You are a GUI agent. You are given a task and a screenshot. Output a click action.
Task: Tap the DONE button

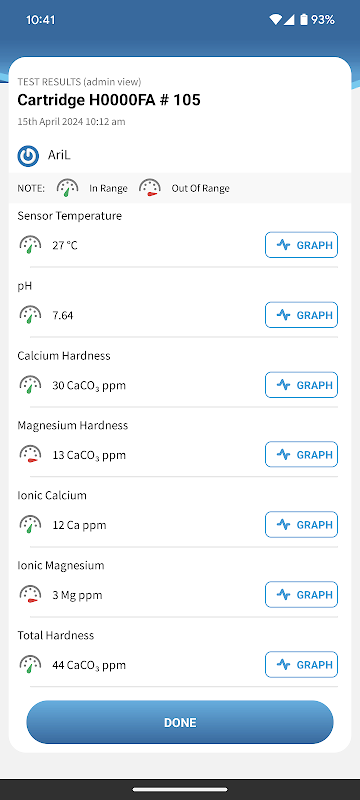180,722
